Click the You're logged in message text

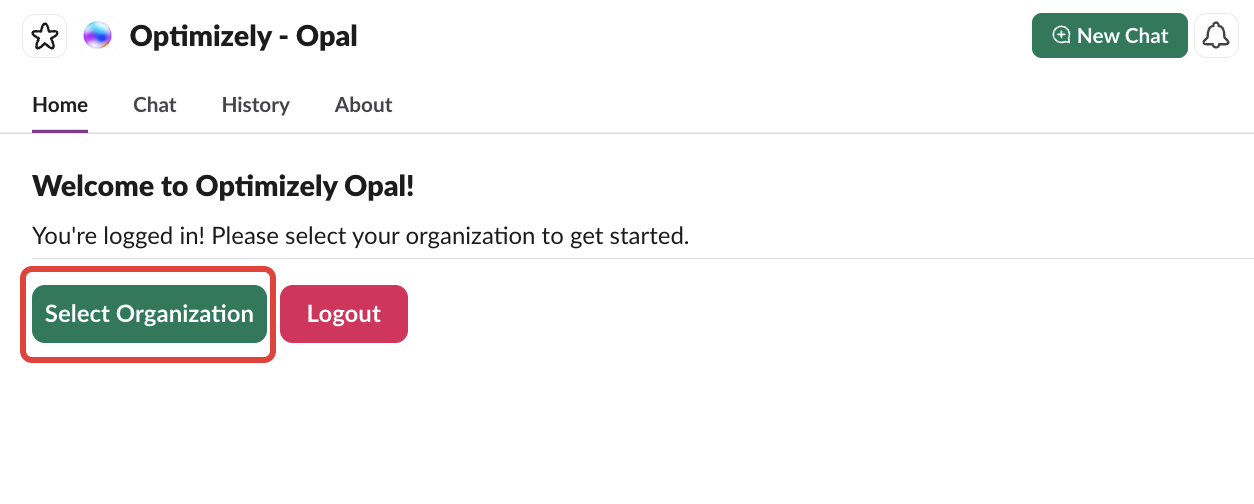click(x=360, y=237)
